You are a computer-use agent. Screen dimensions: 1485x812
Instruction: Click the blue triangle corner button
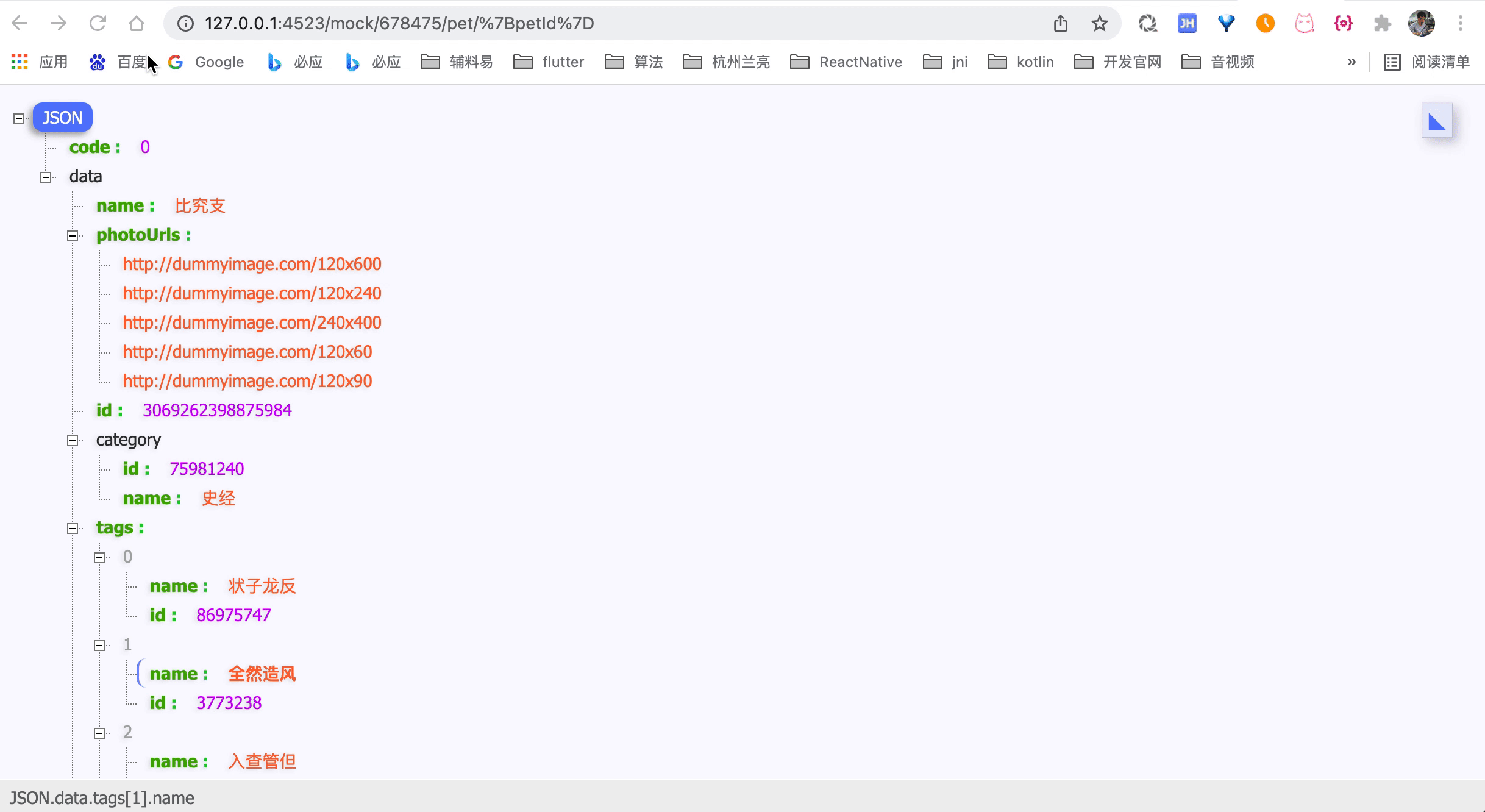(1437, 121)
